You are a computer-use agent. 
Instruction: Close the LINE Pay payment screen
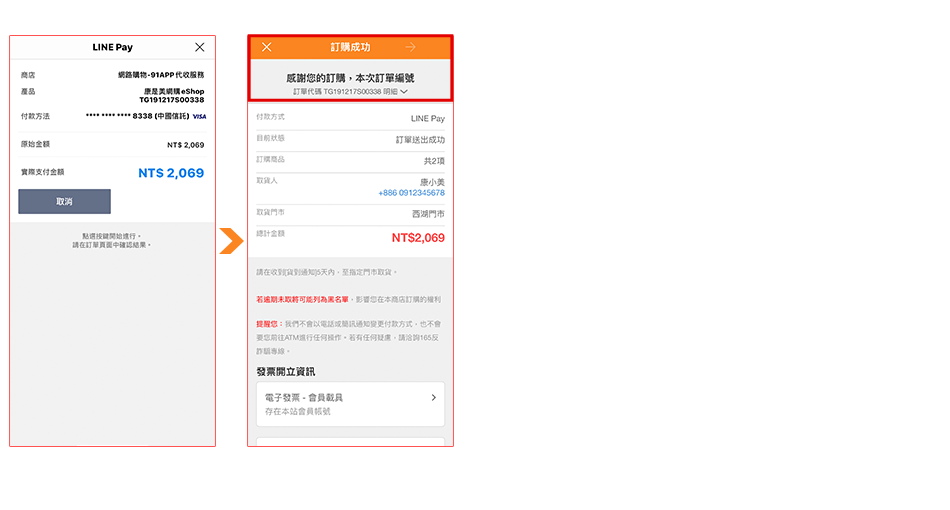click(199, 47)
